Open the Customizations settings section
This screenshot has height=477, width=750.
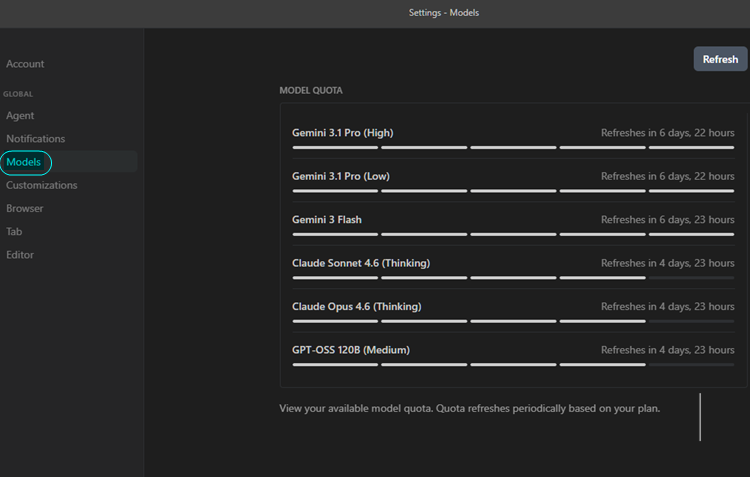click(41, 185)
